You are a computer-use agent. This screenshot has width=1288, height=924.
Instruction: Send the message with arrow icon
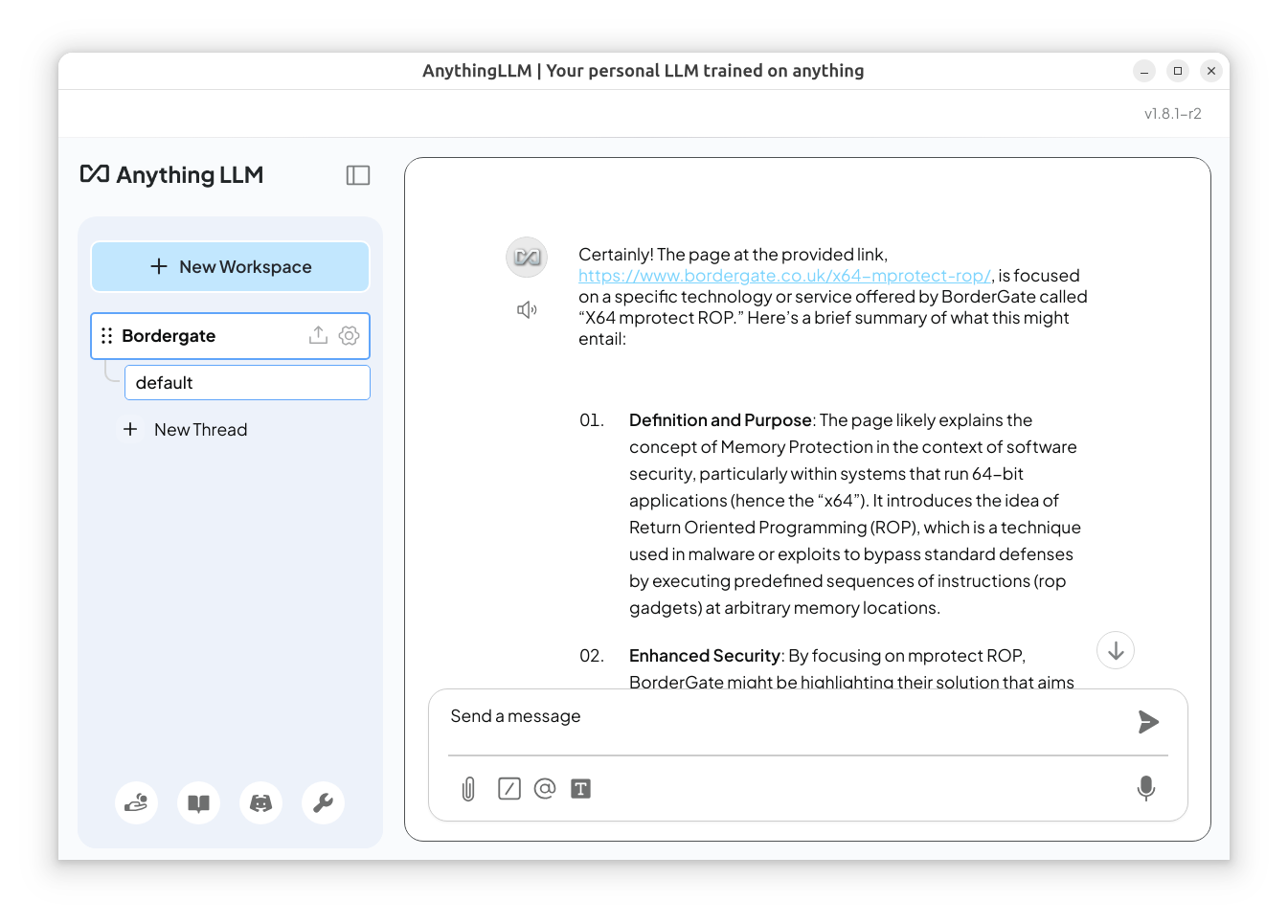[1148, 722]
